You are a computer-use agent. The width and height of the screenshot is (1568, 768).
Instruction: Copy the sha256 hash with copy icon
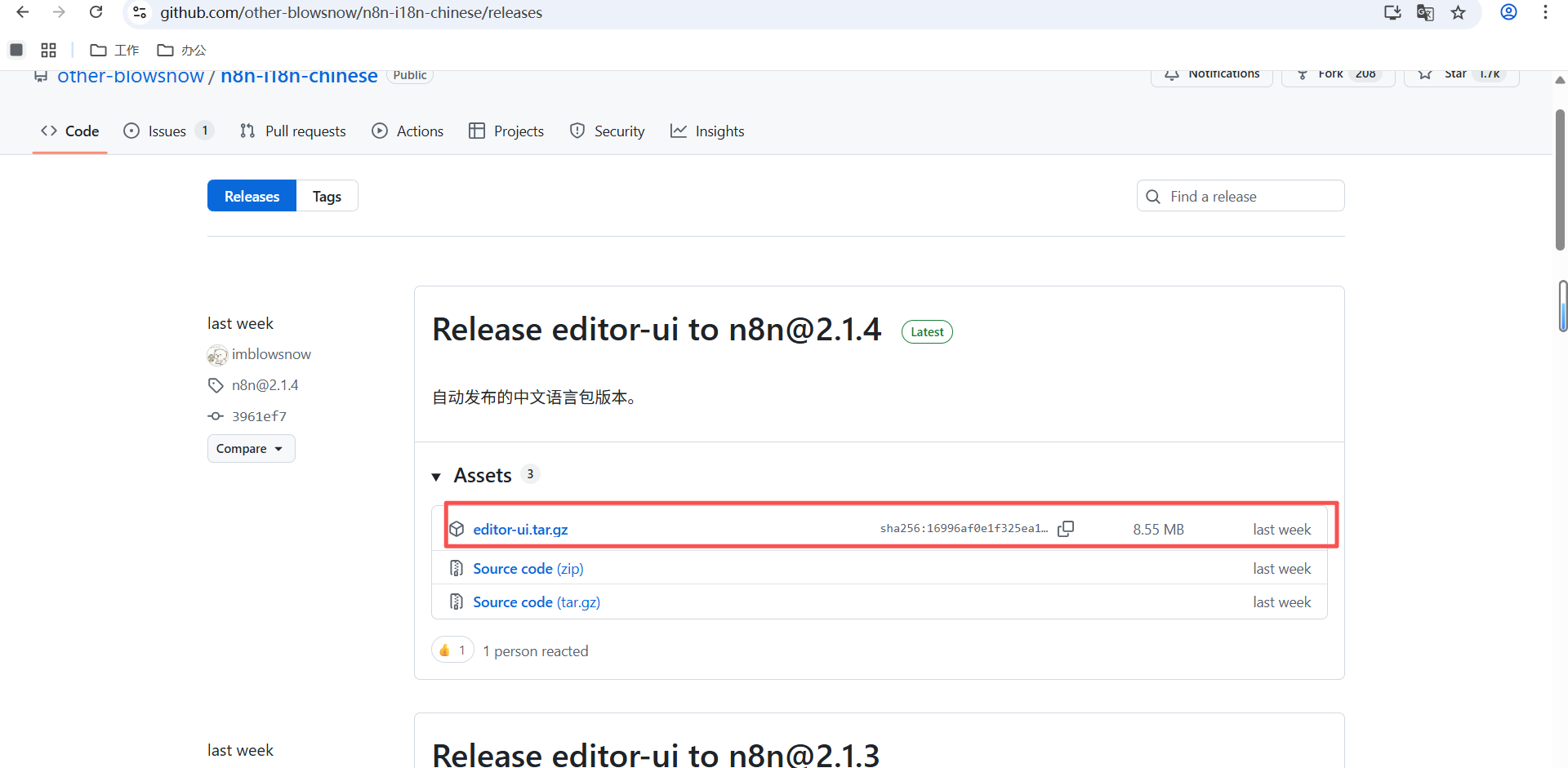(1066, 529)
